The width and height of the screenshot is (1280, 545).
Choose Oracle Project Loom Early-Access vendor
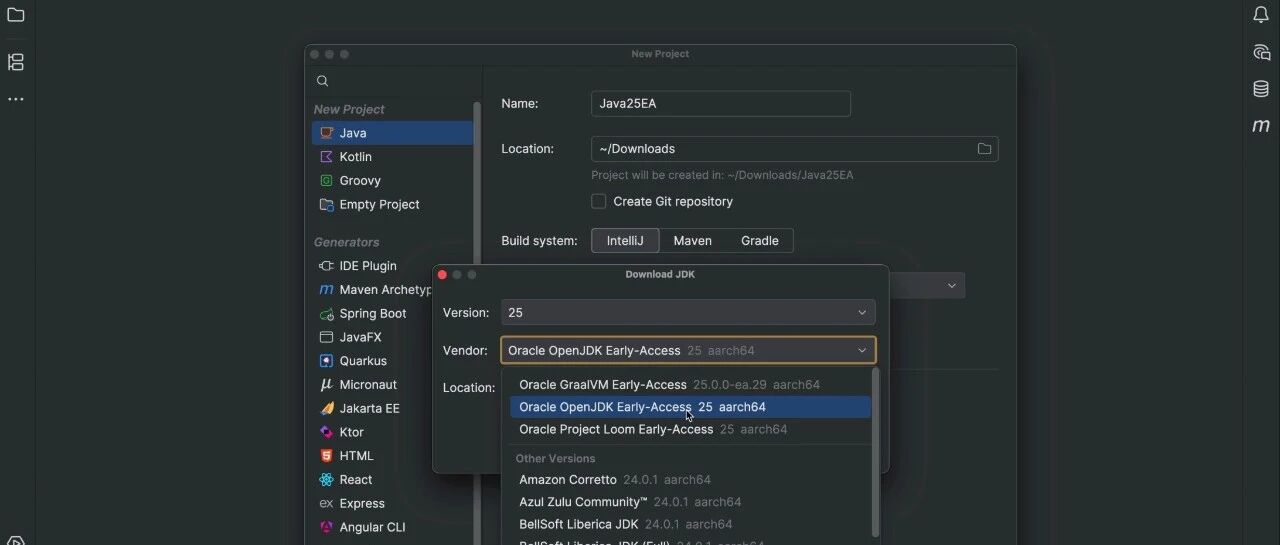690,429
